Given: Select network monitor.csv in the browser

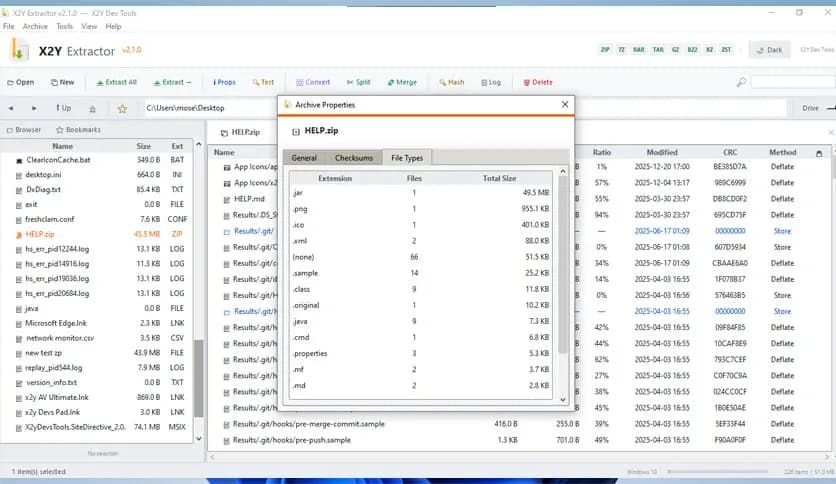Looking at the screenshot, I should pyautogui.click(x=99, y=338).
